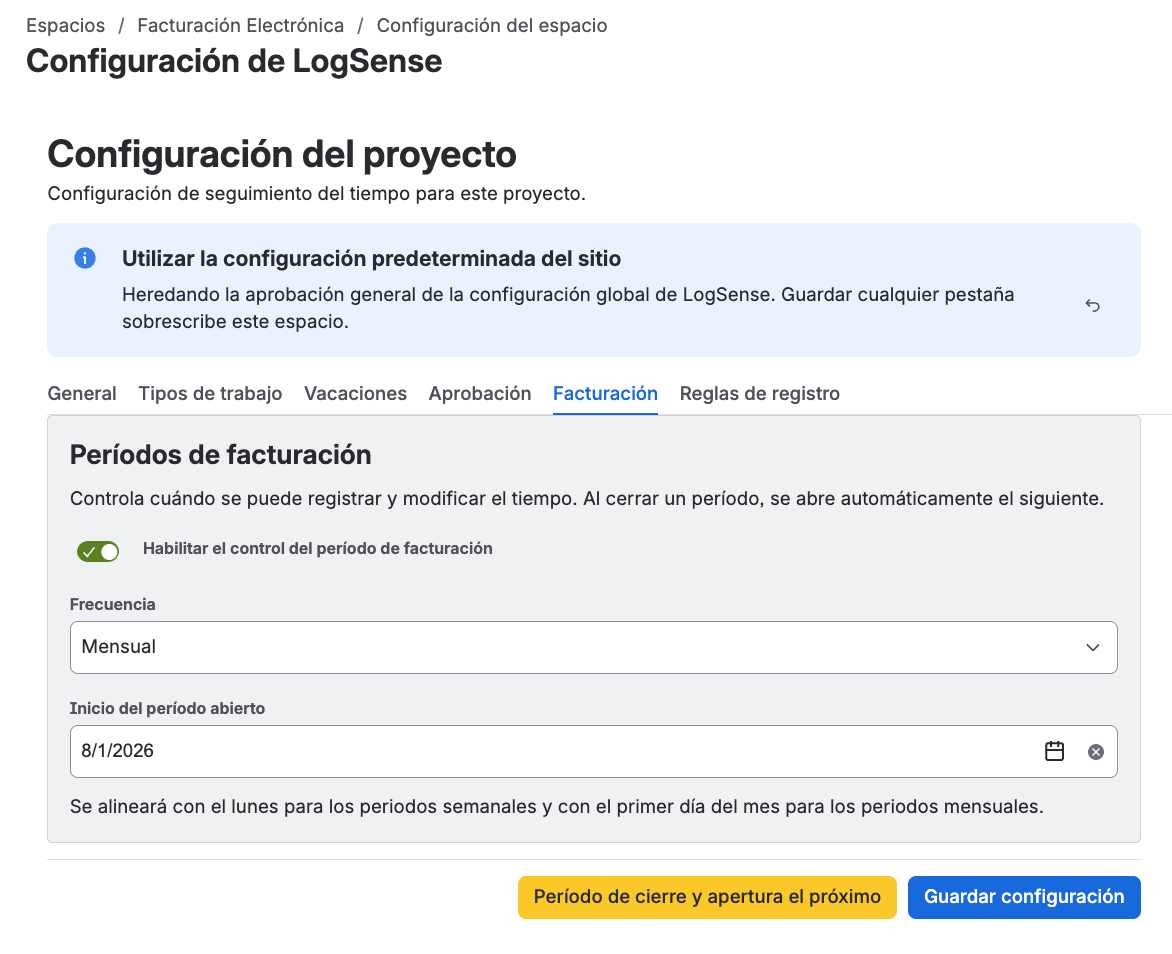Open the Reglas de registro tab
Image resolution: width=1172 pixels, height=954 pixels.
(759, 394)
